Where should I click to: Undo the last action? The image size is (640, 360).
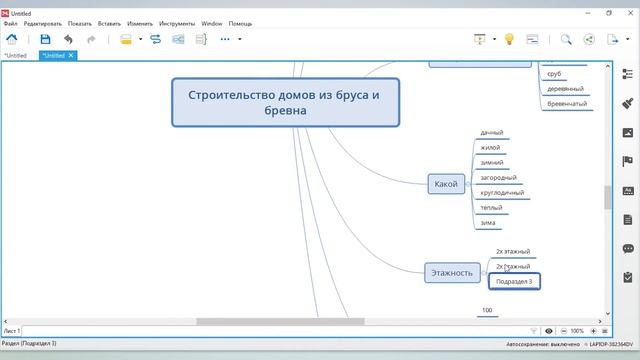point(68,39)
